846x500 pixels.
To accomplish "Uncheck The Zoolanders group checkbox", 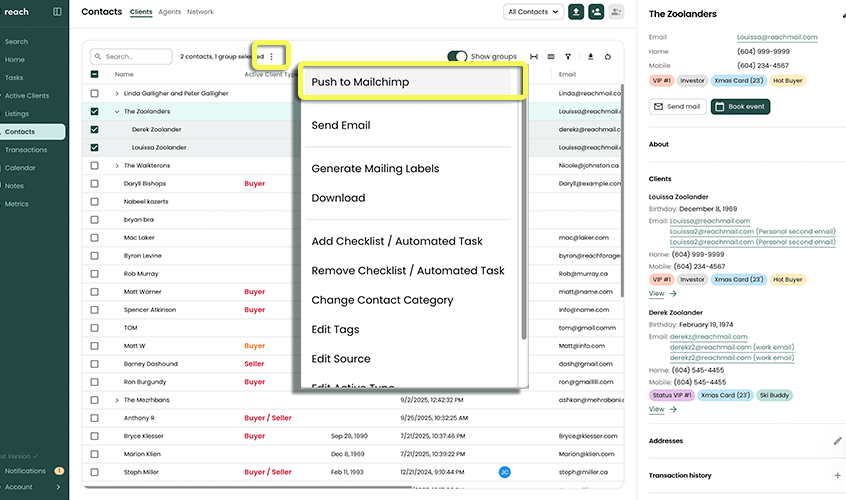I will point(95,111).
